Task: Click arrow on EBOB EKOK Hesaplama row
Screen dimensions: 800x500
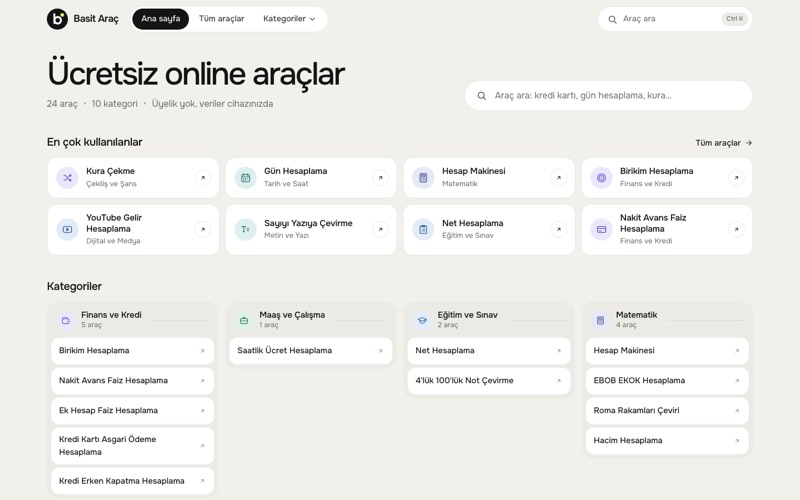Action: coord(737,381)
